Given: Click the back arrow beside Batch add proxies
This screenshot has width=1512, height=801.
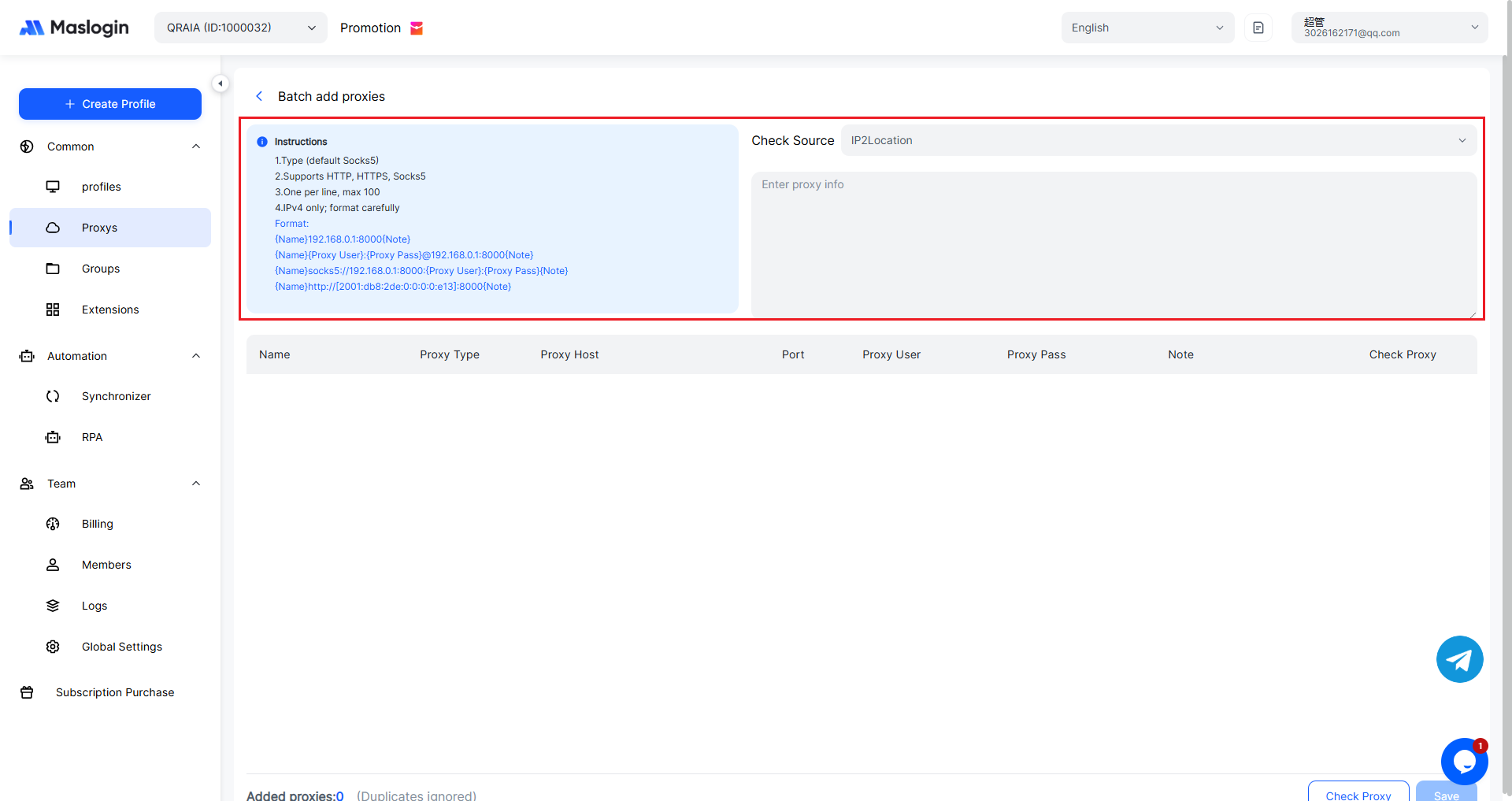Looking at the screenshot, I should pos(259,96).
